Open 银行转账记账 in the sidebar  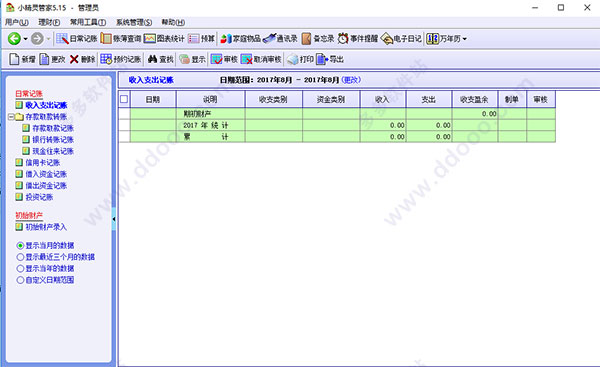point(53,140)
